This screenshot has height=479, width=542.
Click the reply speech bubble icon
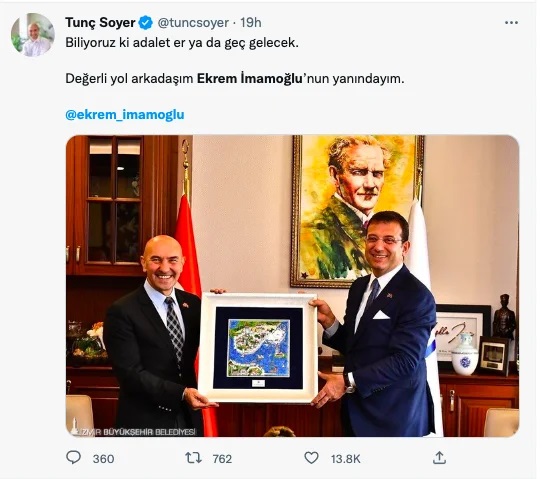[x=73, y=458]
